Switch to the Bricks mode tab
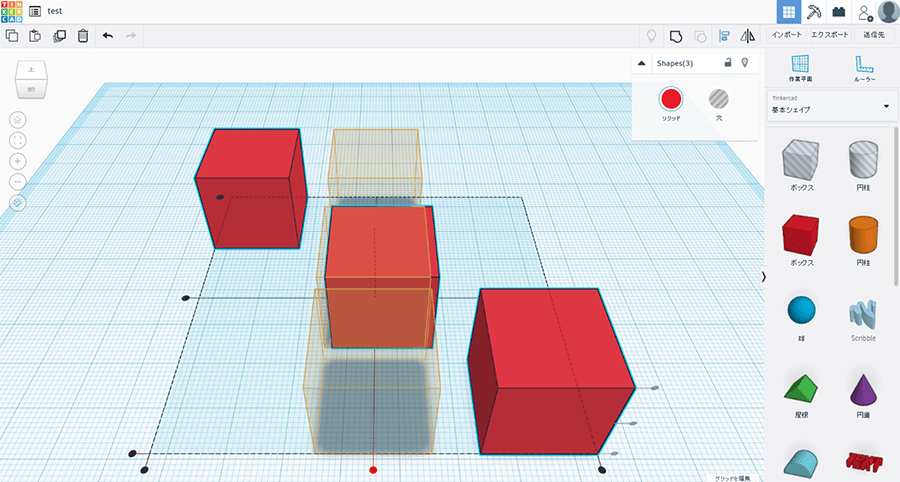 coord(838,11)
